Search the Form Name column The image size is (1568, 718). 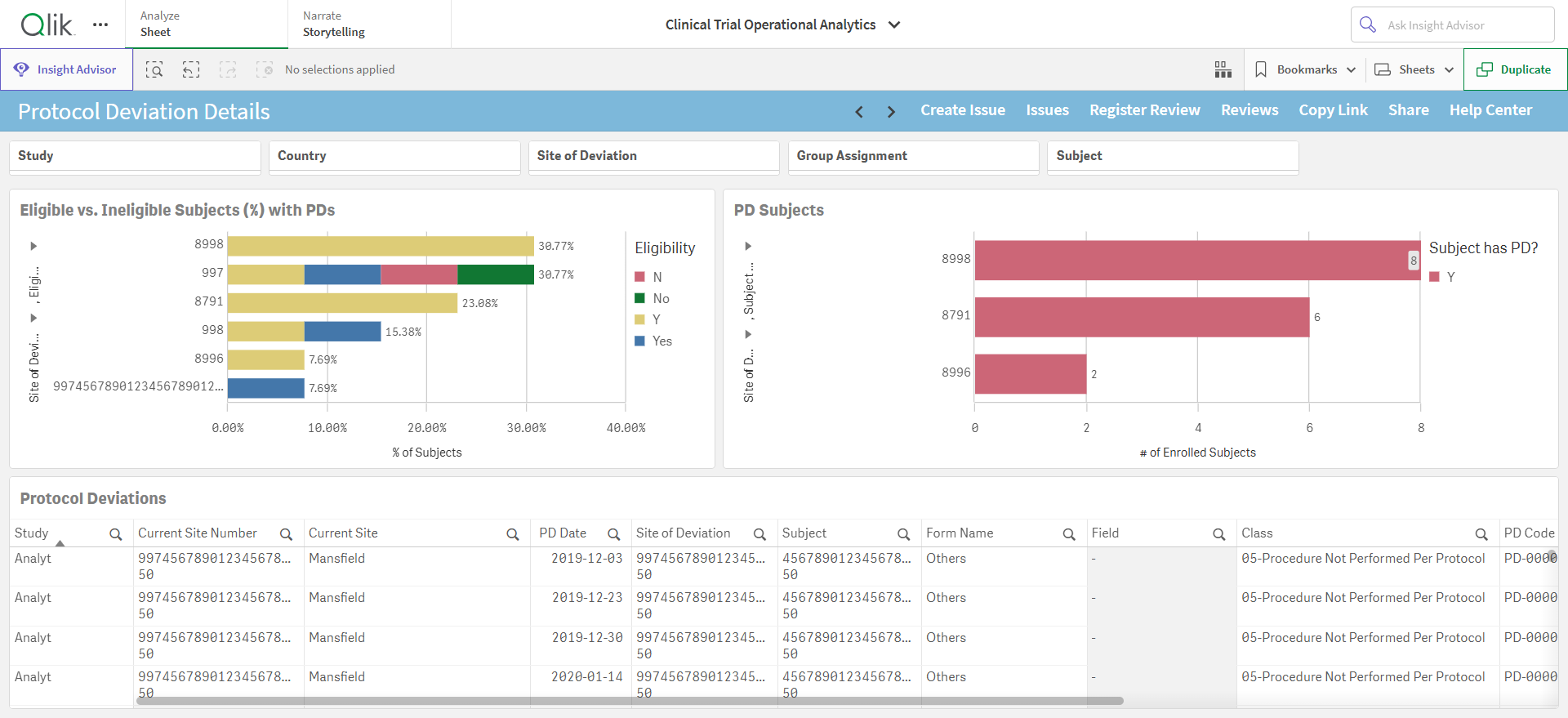1068,534
